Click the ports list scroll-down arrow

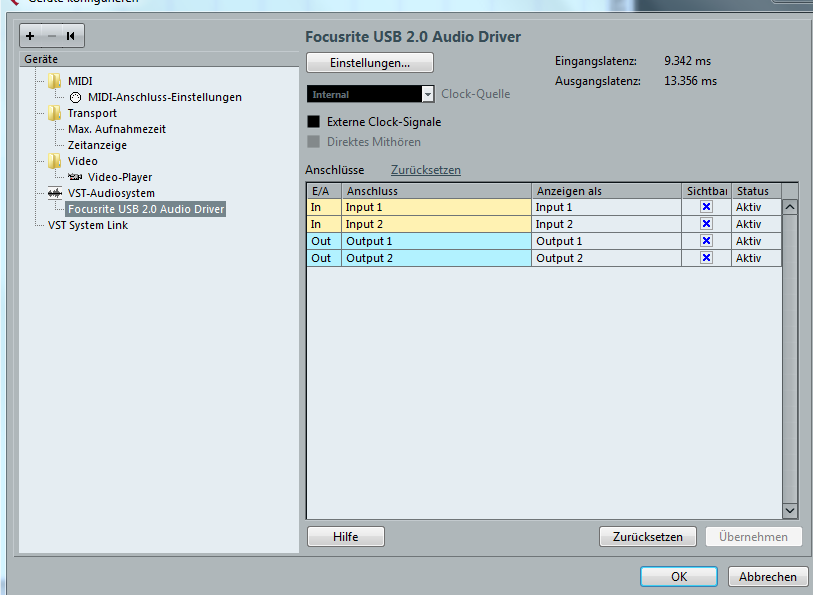[x=790, y=511]
